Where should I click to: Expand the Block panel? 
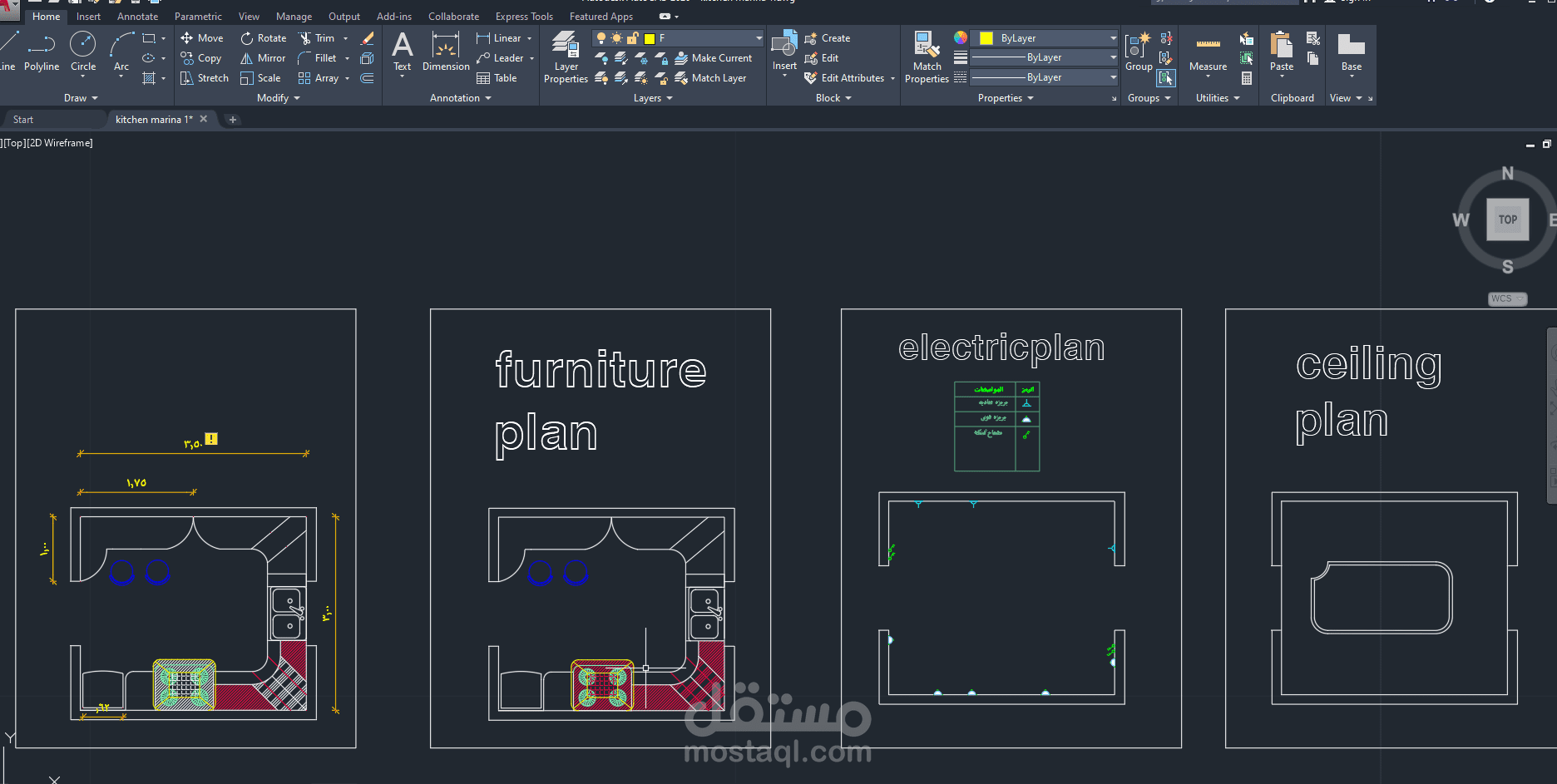click(x=833, y=98)
